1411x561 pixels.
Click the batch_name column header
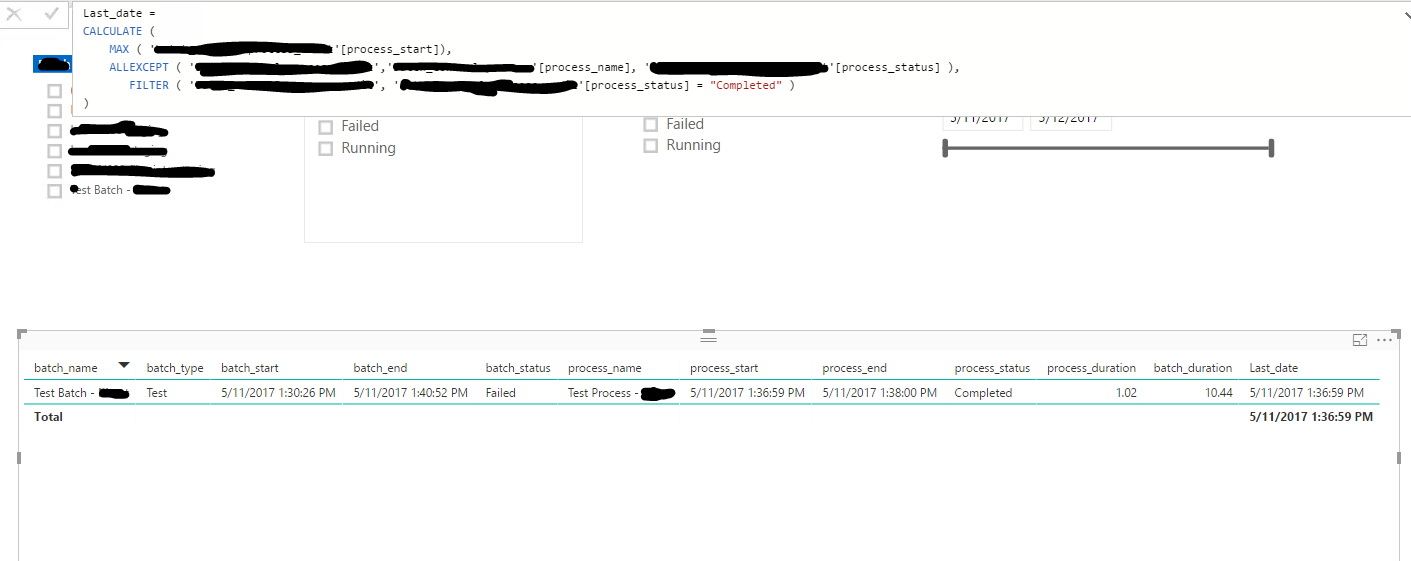pyautogui.click(x=66, y=368)
